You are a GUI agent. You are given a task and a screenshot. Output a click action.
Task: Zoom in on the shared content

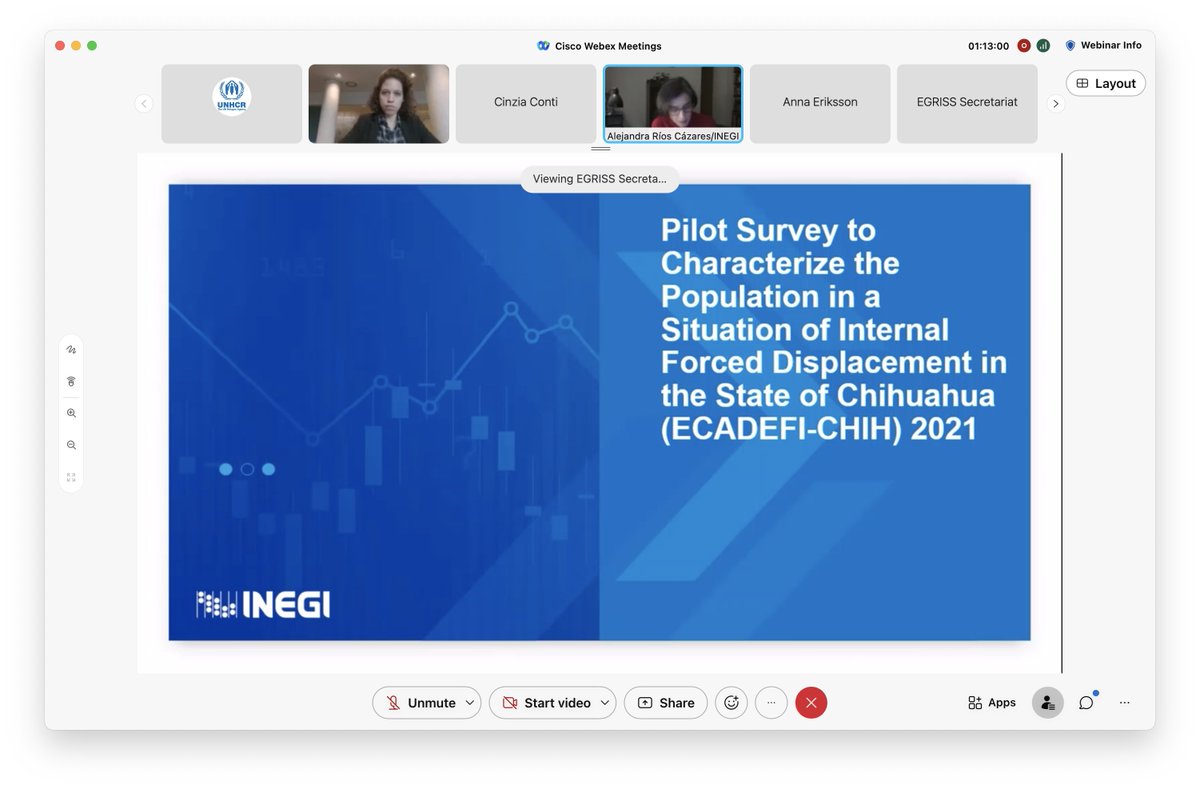coord(71,413)
